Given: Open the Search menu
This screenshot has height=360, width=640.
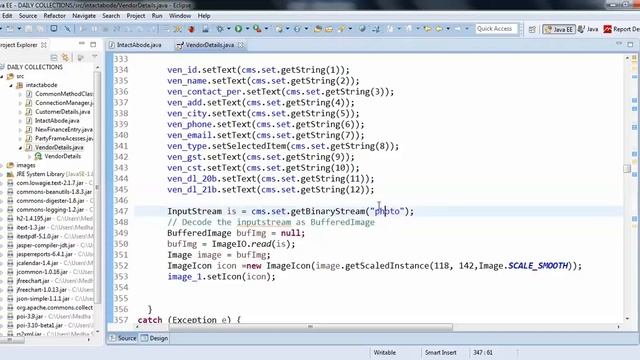Looking at the screenshot, I should (111, 16).
